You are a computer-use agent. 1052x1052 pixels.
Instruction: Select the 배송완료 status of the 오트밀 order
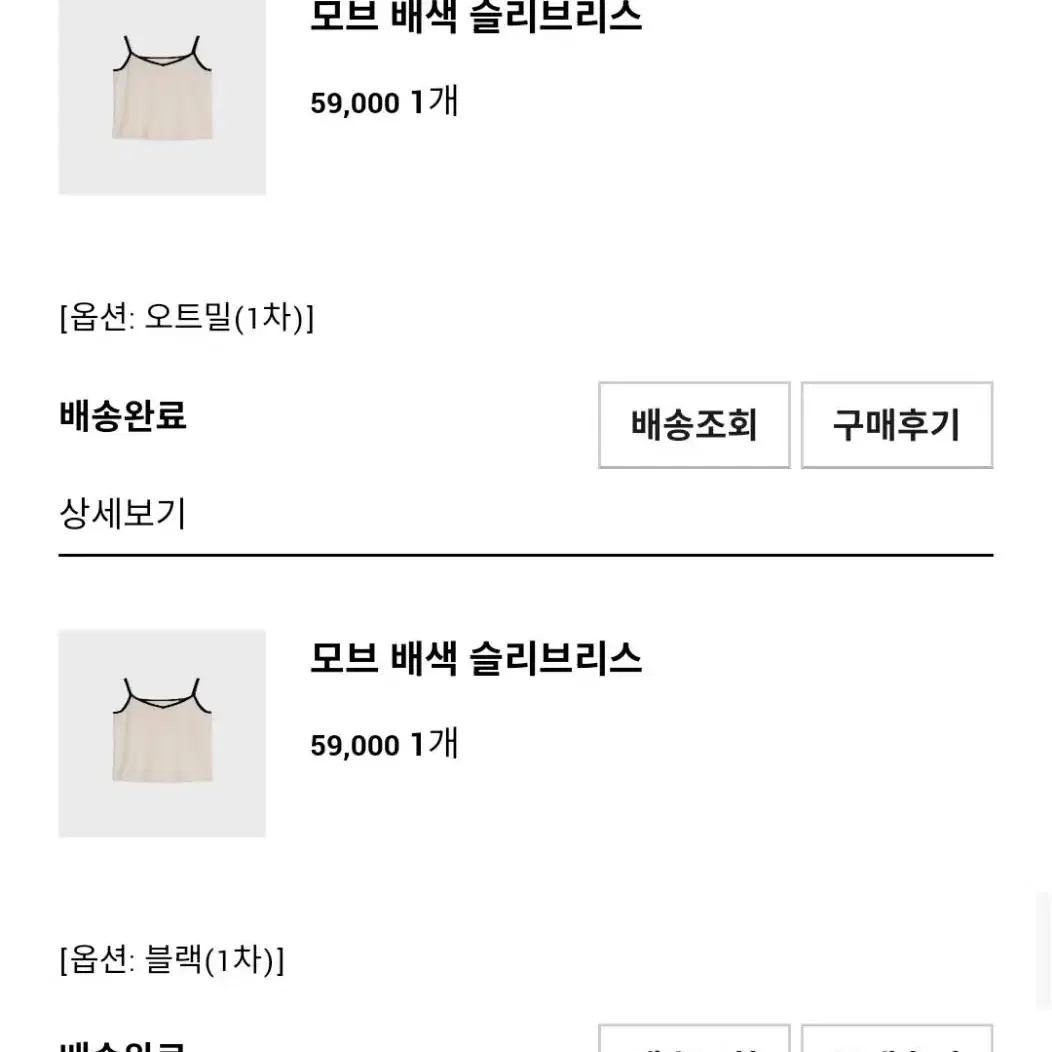click(x=123, y=415)
